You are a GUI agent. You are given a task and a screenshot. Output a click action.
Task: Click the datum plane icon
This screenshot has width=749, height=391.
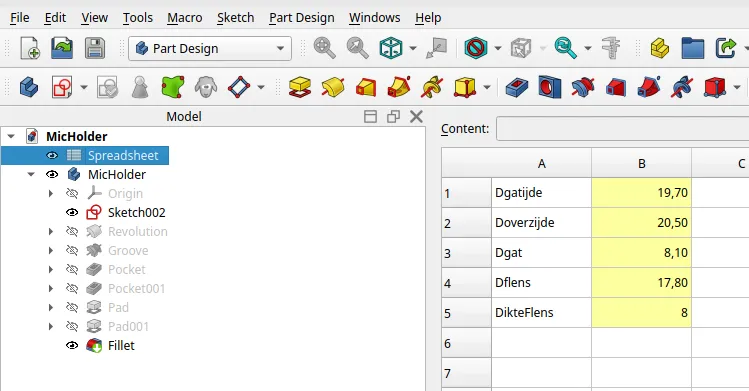pyautogui.click(x=239, y=87)
